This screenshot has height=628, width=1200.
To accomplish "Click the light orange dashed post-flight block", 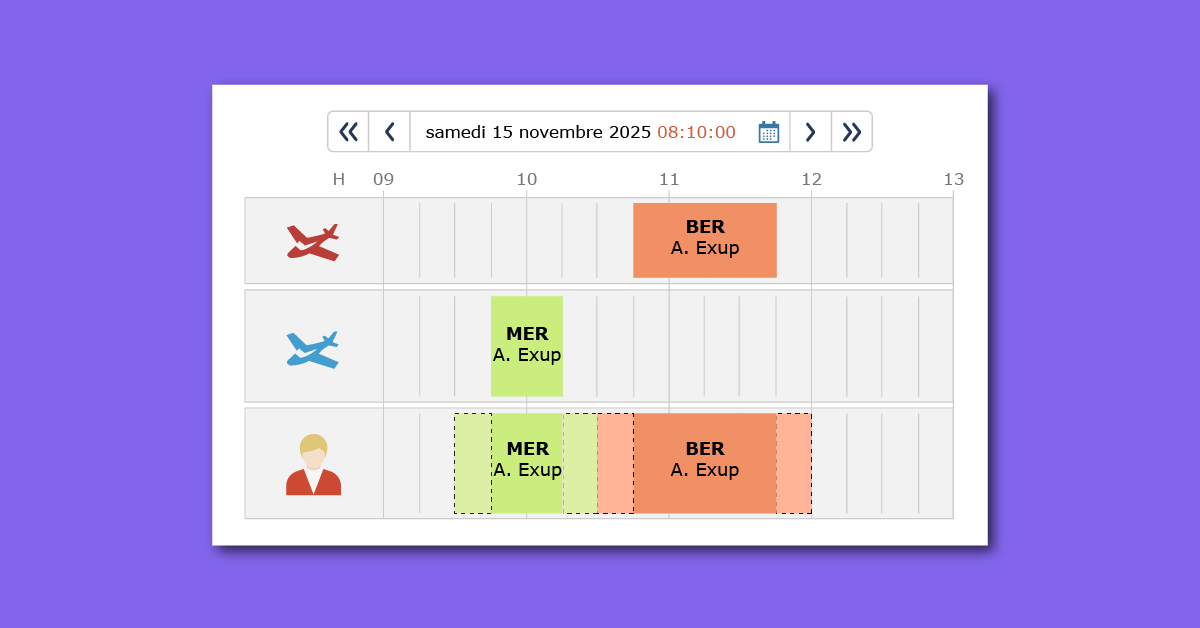I will 794,463.
